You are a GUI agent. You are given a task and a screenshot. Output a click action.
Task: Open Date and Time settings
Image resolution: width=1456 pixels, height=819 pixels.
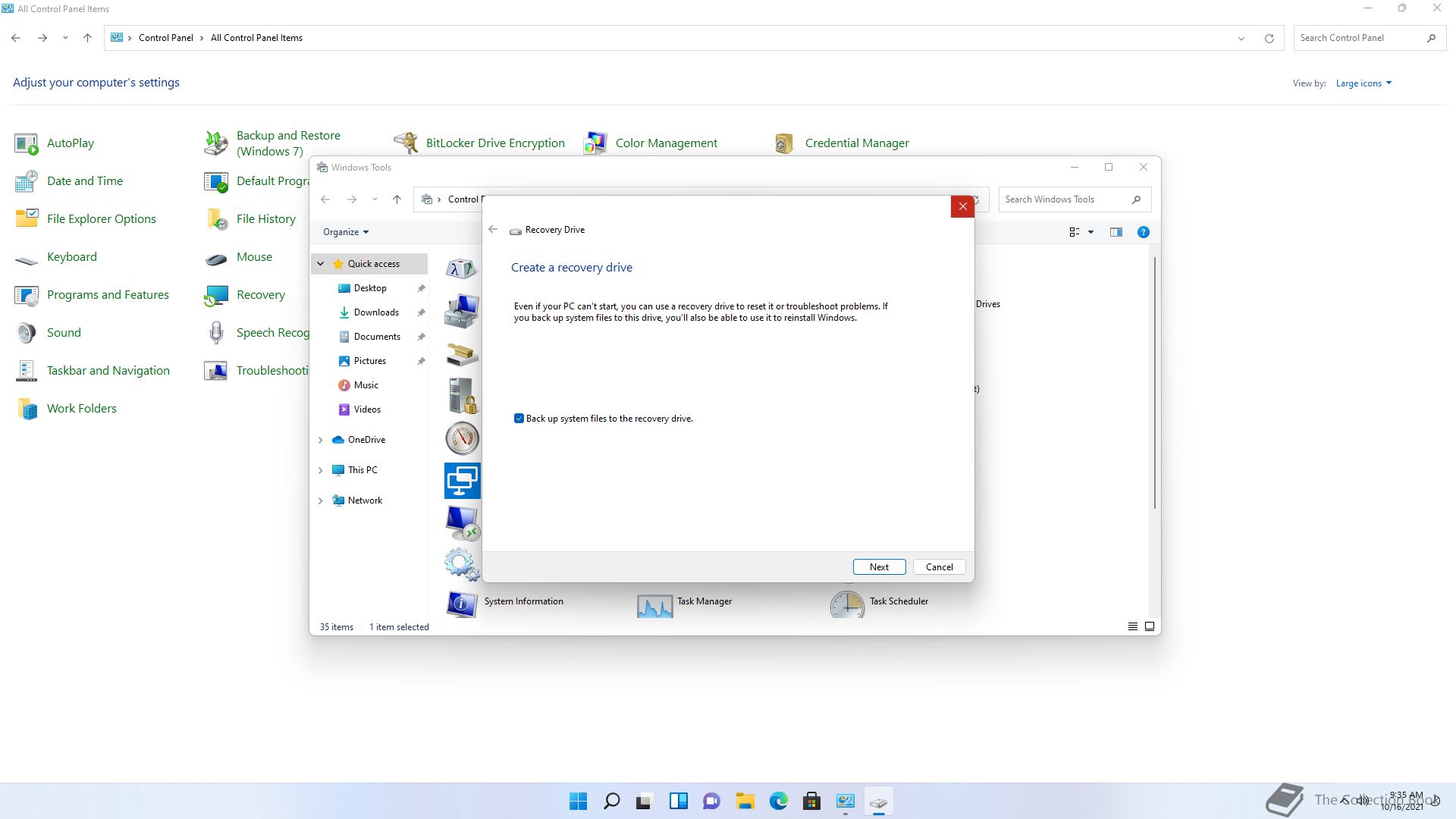click(x=69, y=181)
